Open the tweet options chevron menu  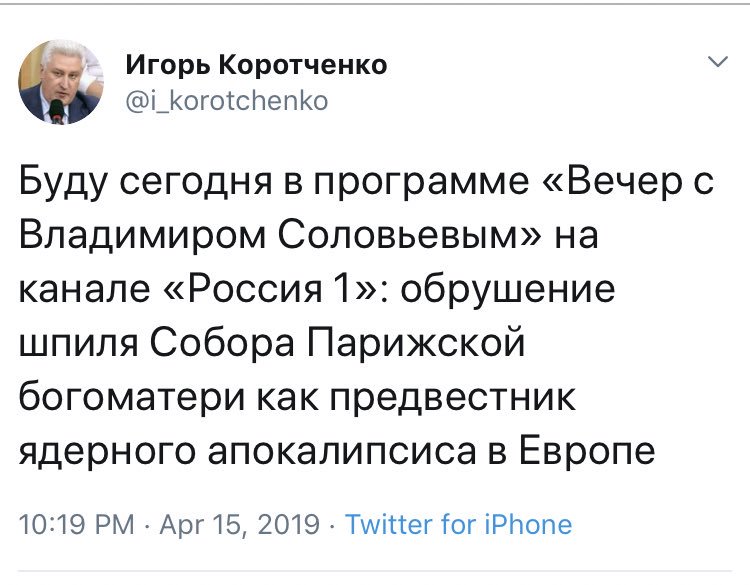(x=717, y=63)
